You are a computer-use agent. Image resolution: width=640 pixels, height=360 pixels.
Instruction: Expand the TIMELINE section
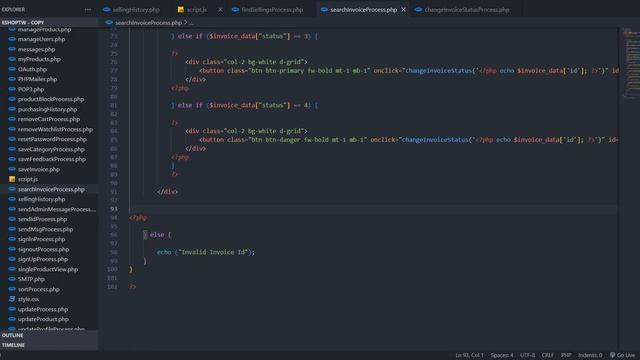(x=49, y=345)
